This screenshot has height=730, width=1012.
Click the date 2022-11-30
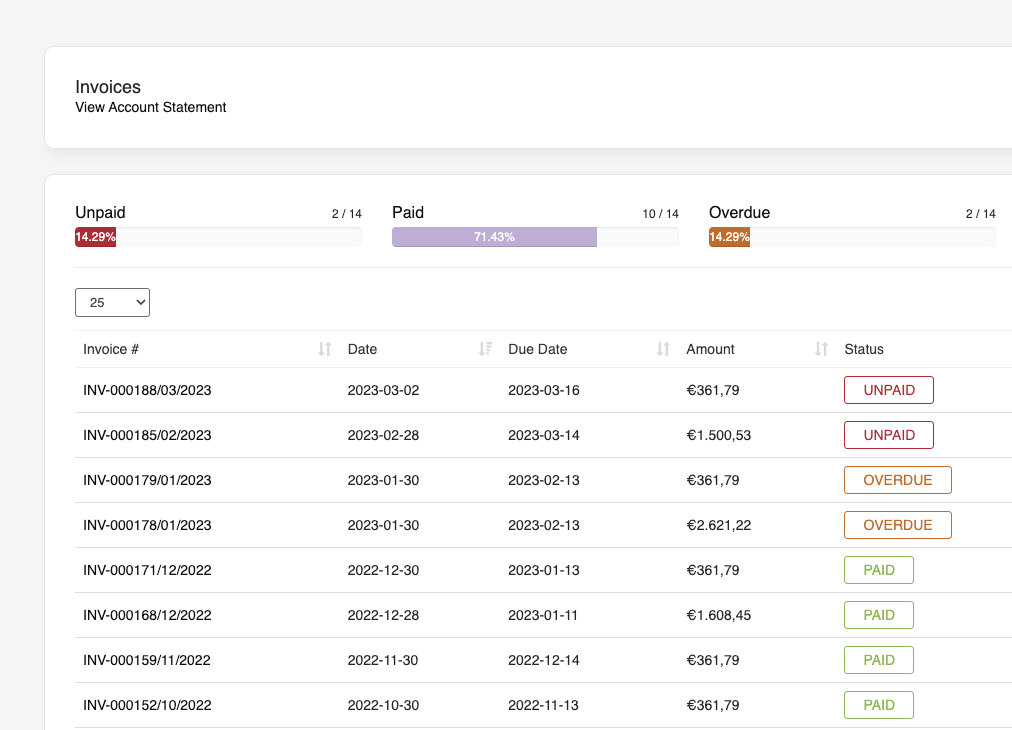[383, 660]
